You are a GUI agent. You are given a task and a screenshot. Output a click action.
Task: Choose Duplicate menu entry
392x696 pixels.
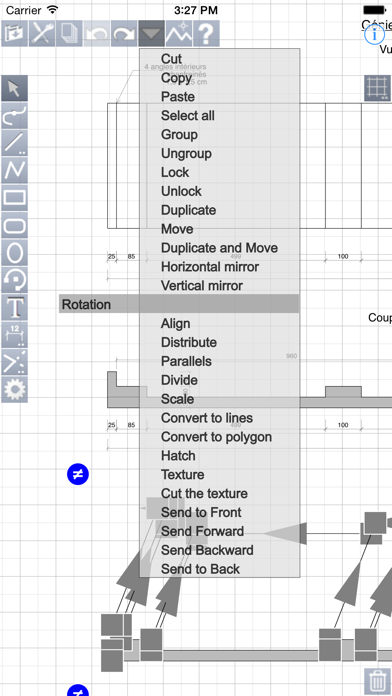(x=188, y=210)
